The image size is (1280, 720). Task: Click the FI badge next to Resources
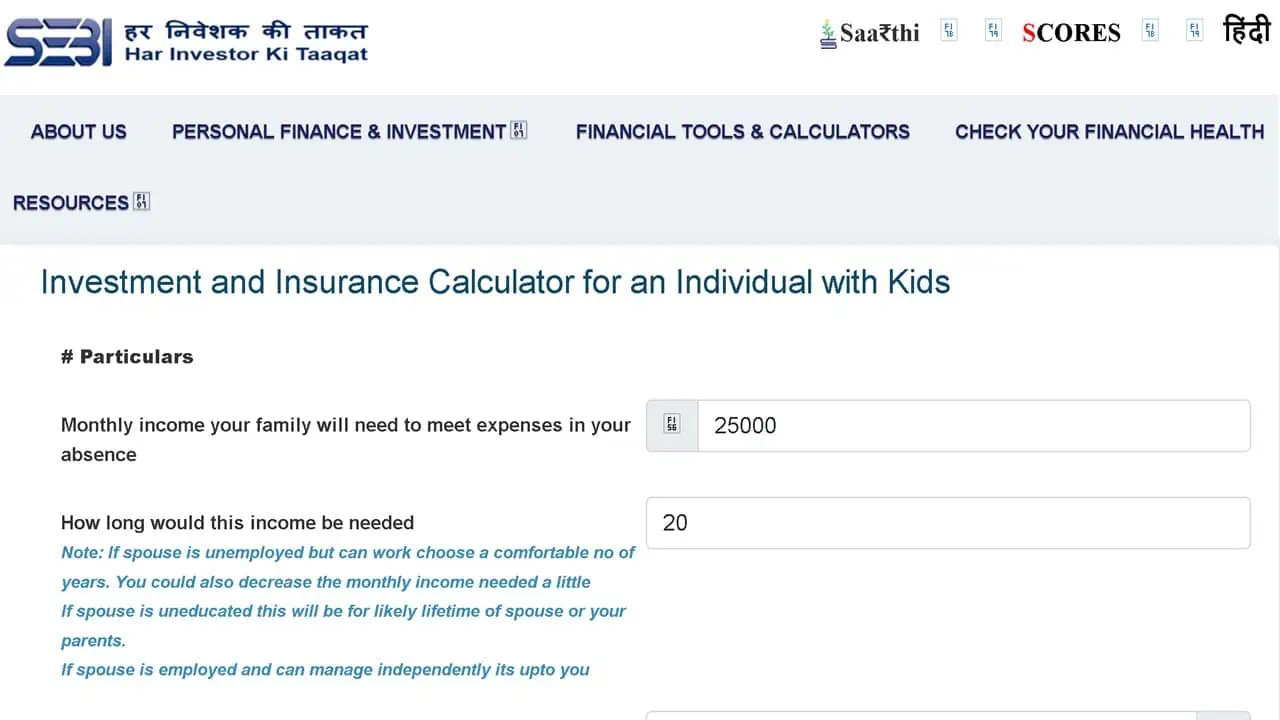coord(142,200)
